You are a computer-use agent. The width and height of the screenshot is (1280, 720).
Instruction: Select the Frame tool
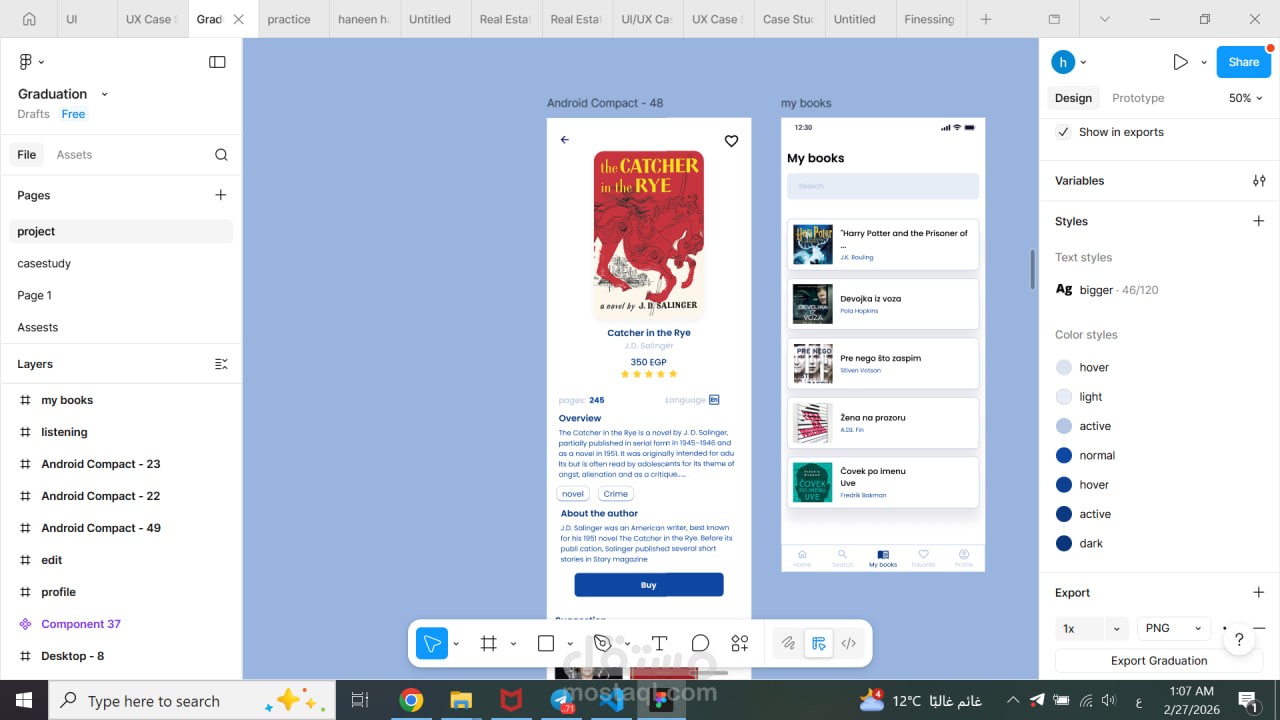coord(489,644)
